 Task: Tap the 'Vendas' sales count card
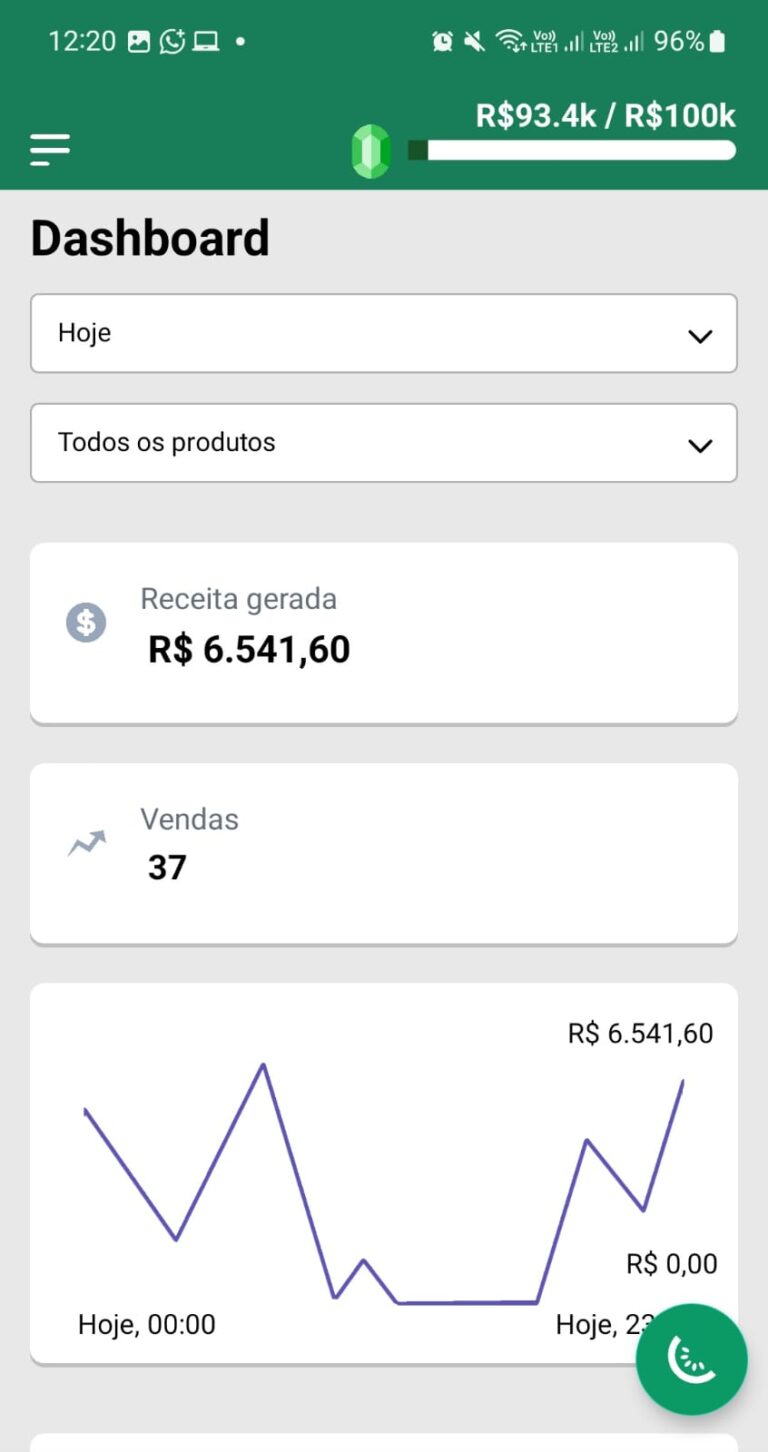(x=383, y=853)
